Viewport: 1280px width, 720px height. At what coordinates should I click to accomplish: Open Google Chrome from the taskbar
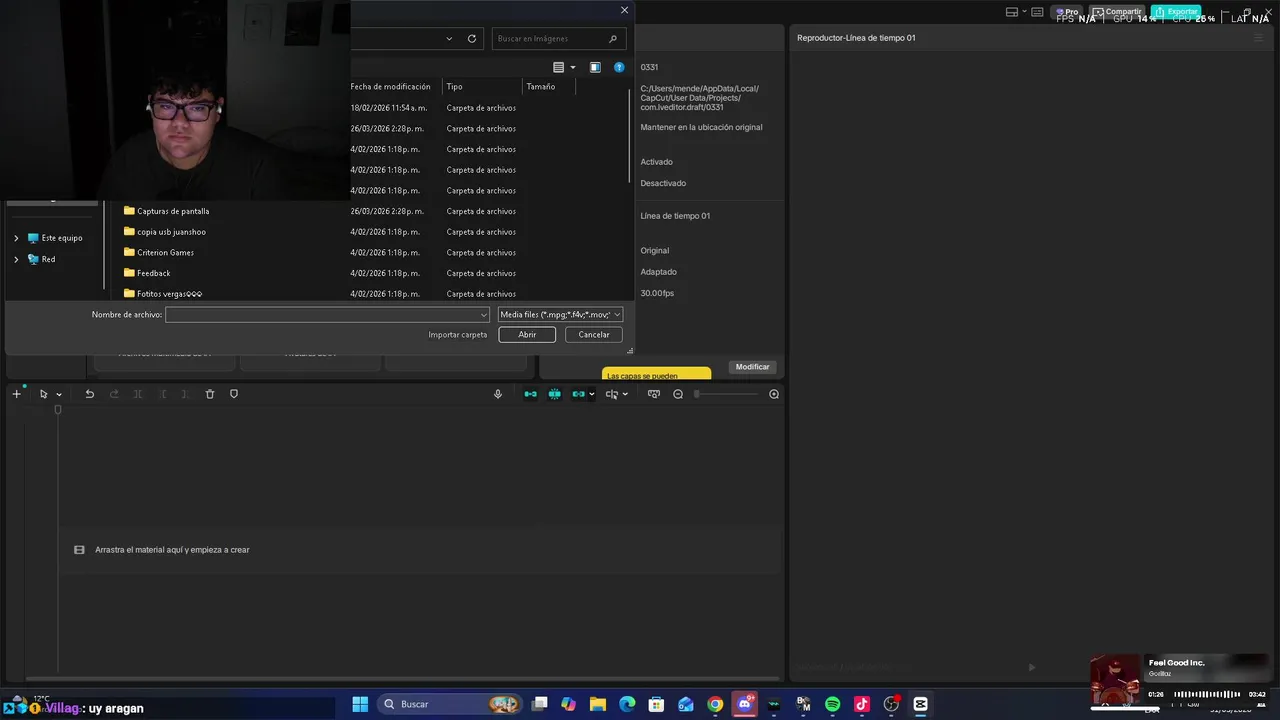point(715,704)
